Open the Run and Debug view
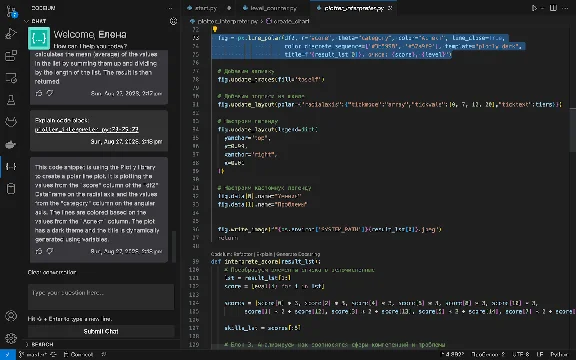Image resolution: width=576 pixels, height=360 pixels. click(11, 34)
